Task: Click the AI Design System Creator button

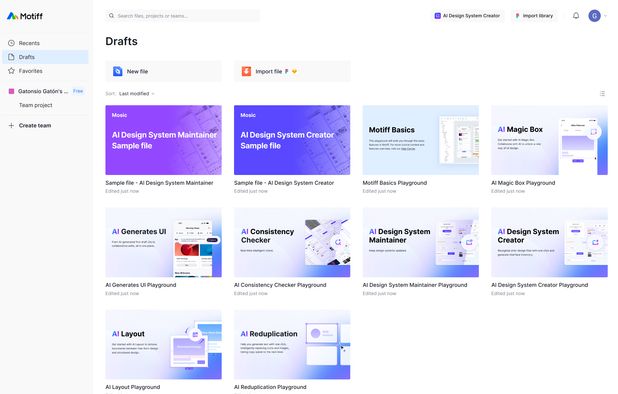Action: pyautogui.click(x=467, y=16)
